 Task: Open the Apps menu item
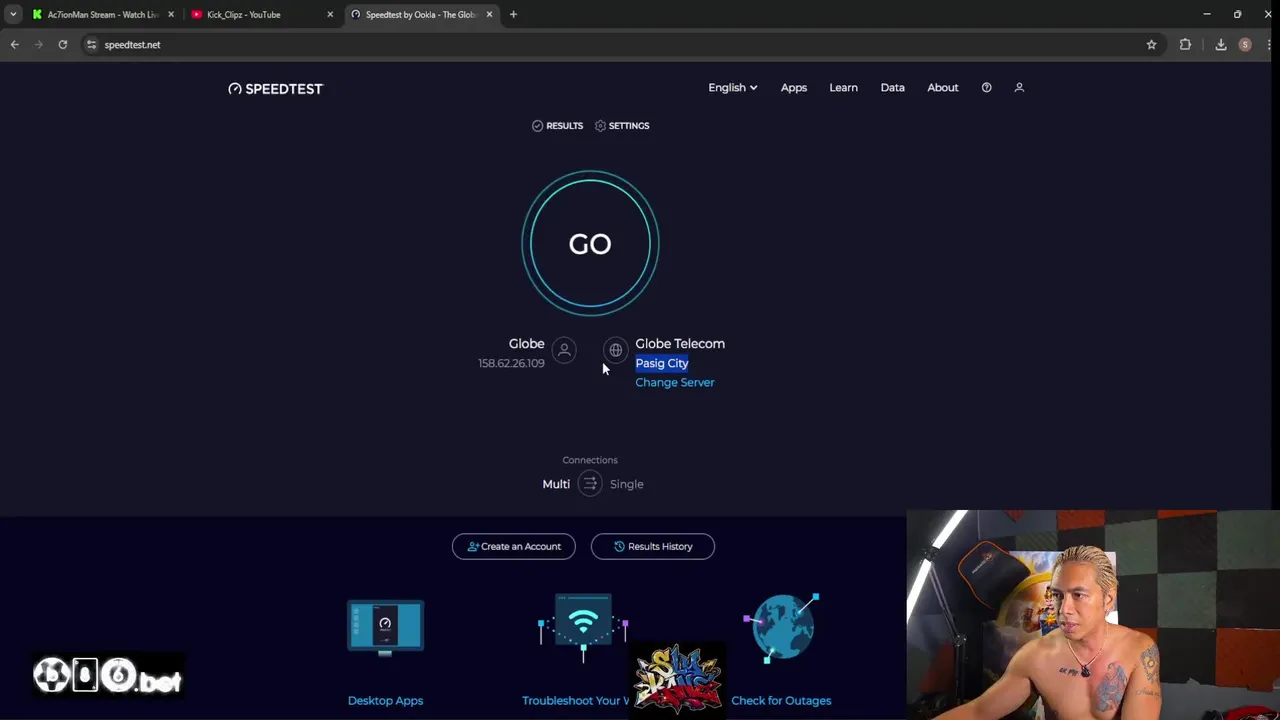pyautogui.click(x=794, y=88)
